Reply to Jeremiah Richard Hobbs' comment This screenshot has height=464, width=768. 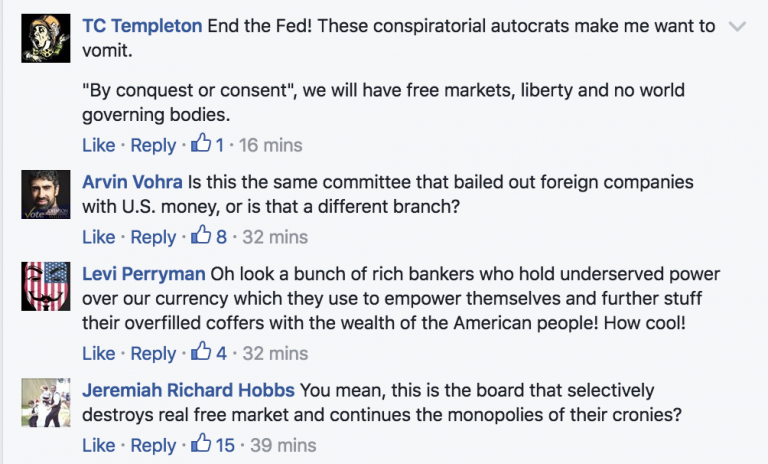click(x=153, y=445)
